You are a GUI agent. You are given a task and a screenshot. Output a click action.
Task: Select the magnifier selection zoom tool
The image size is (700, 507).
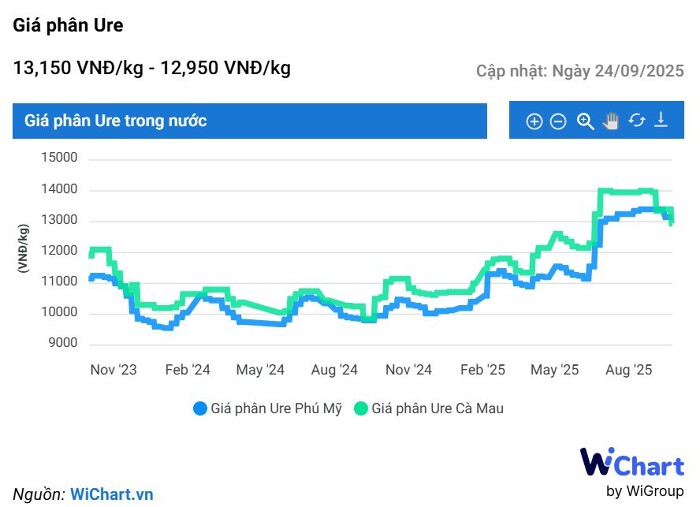[585, 121]
